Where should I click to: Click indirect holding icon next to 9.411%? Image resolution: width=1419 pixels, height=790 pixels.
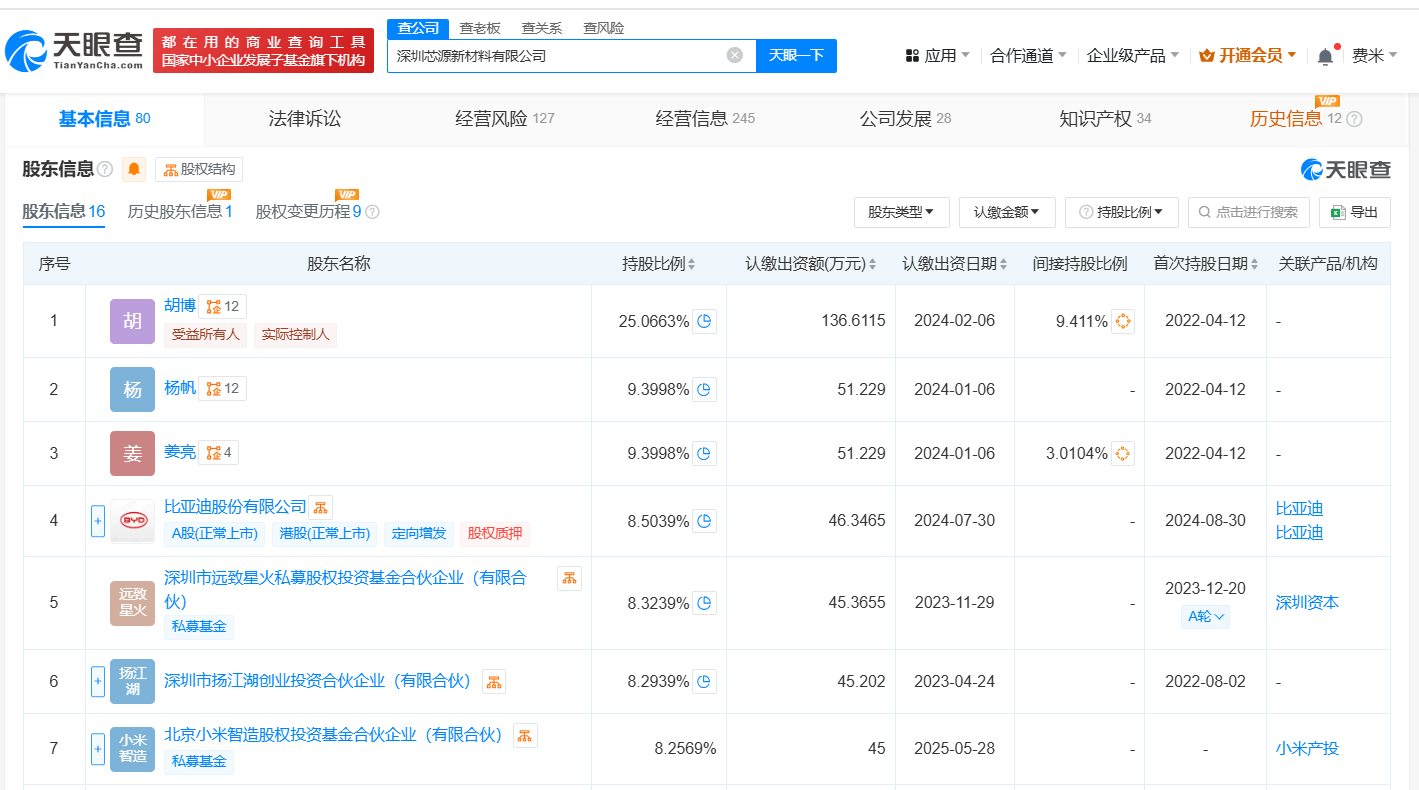point(1123,321)
